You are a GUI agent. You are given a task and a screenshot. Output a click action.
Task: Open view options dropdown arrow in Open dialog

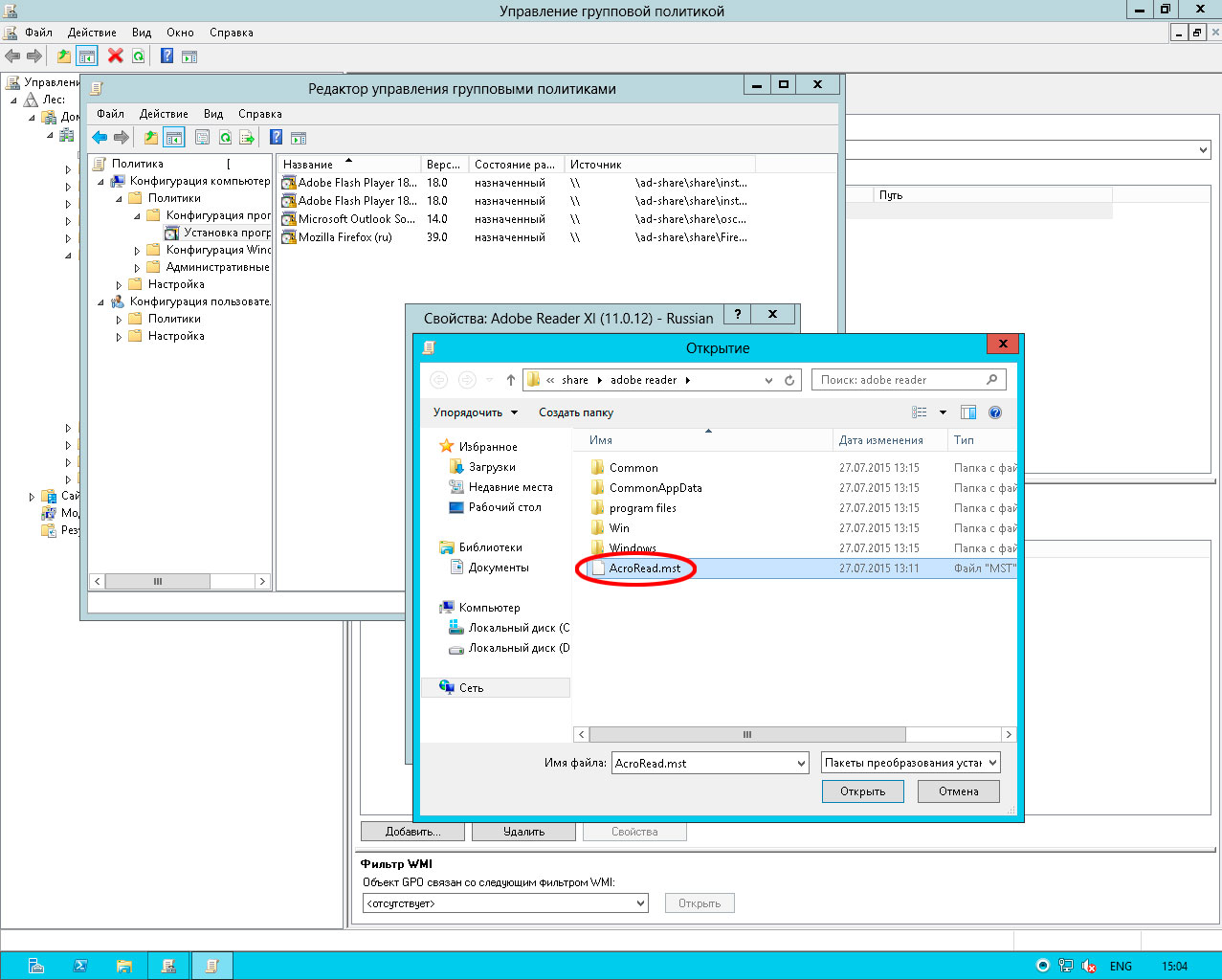[x=943, y=412]
